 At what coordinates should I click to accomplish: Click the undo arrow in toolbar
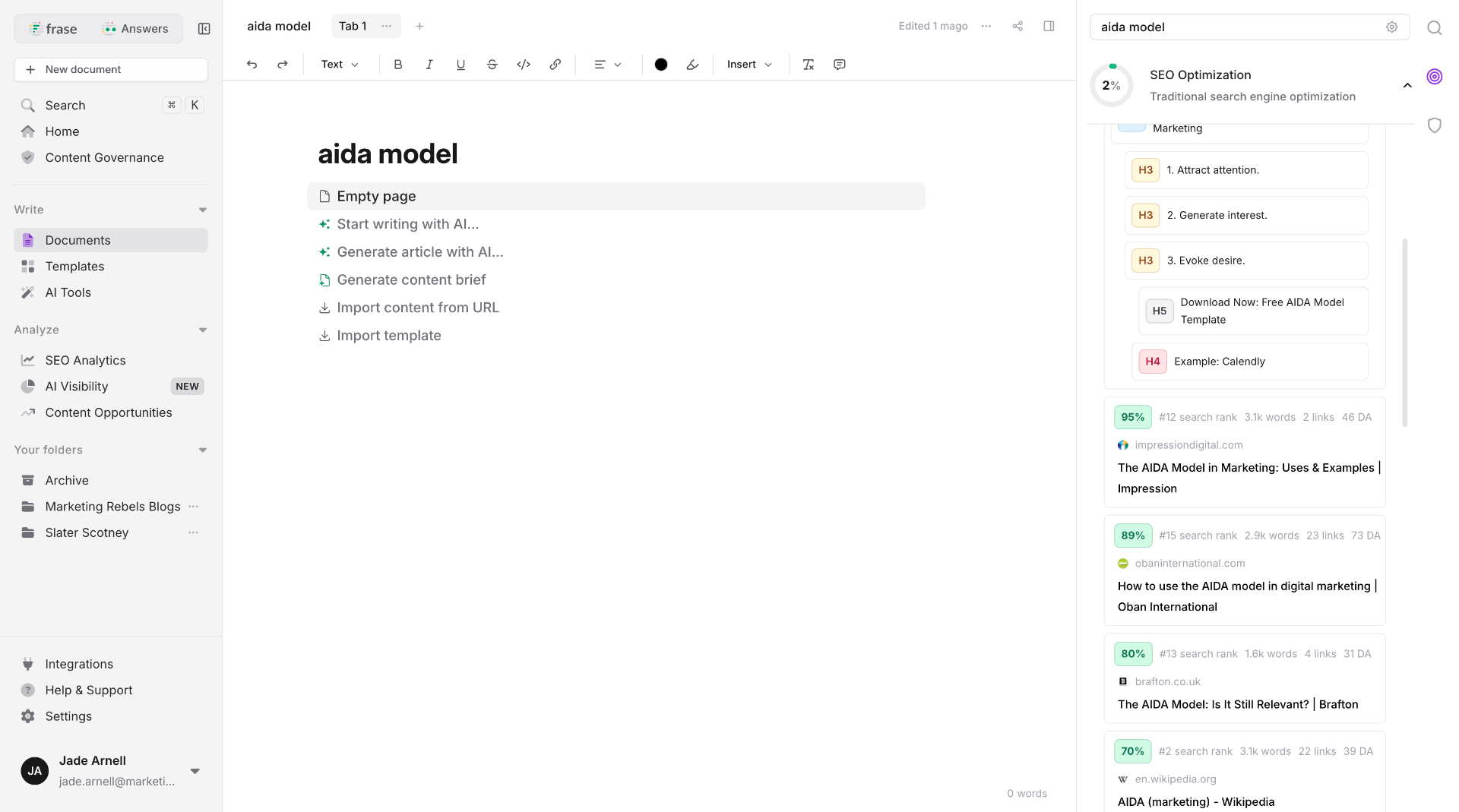point(252,65)
